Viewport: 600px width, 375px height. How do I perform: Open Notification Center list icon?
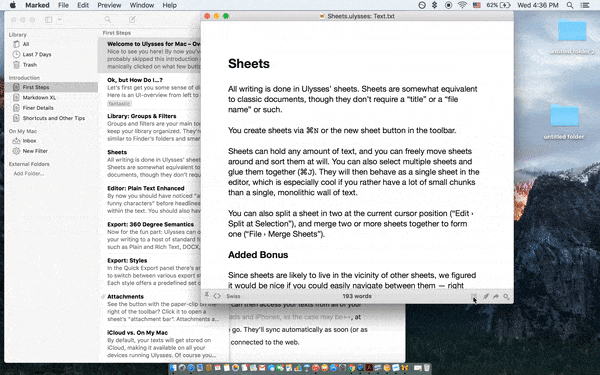(585, 5)
